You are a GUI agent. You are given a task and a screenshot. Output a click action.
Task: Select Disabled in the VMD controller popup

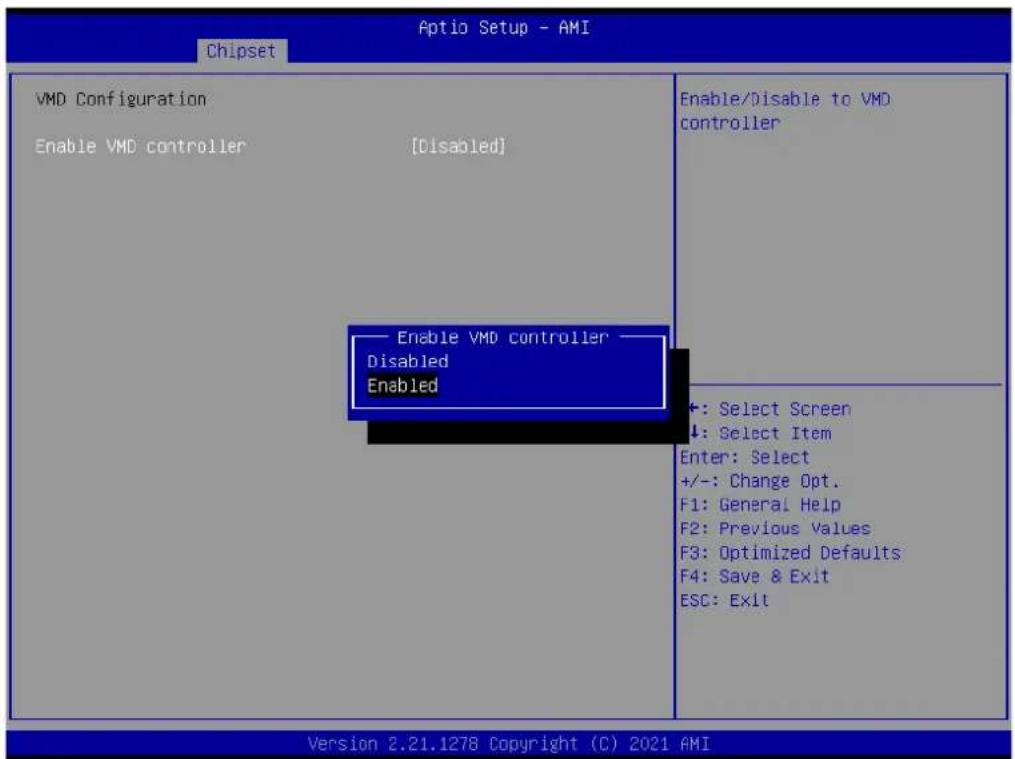pos(407,361)
